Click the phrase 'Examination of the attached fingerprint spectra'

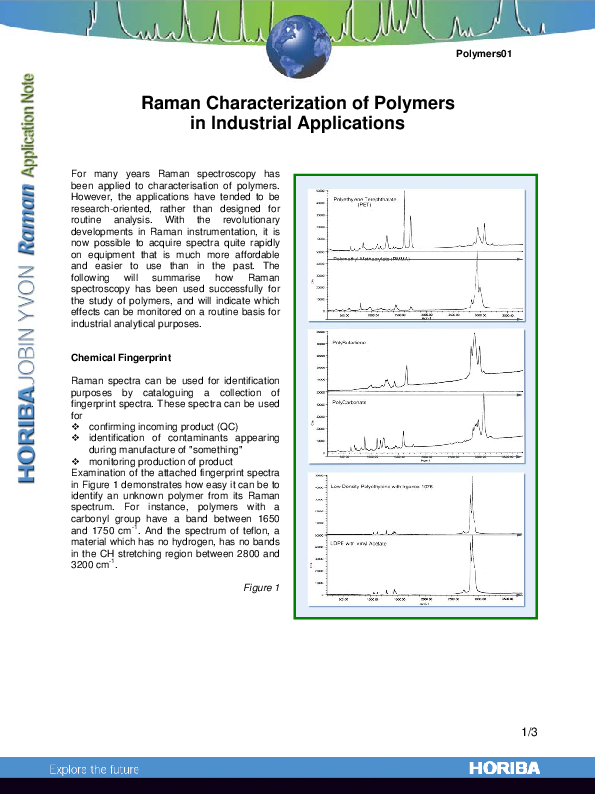[x=175, y=472]
